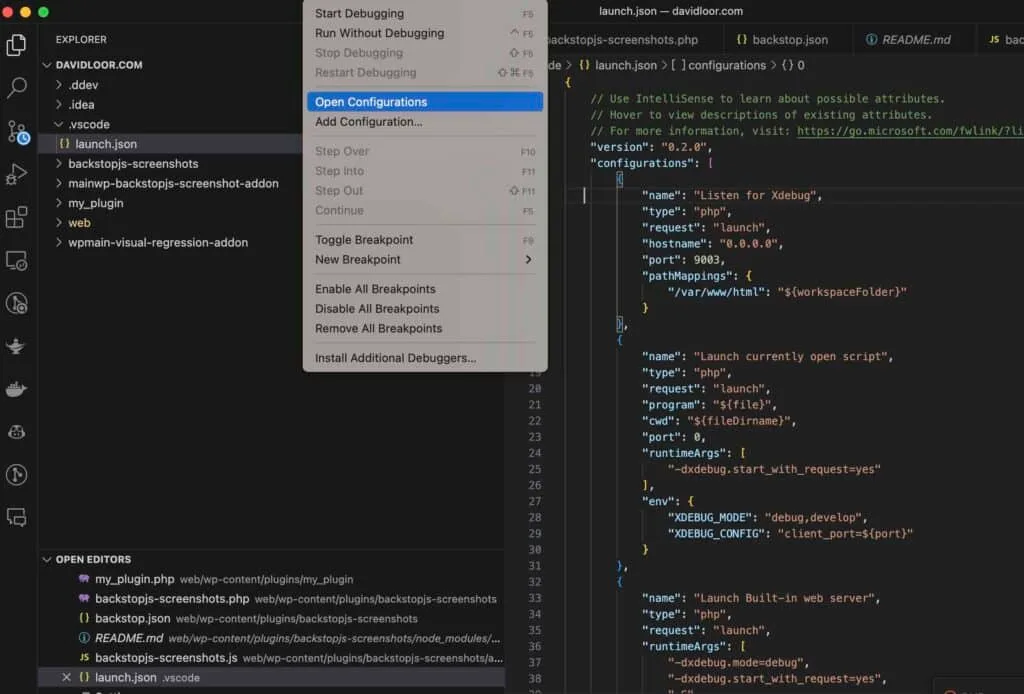This screenshot has height=694, width=1024.
Task: Choose Enable All Breakpoints
Action: (x=424, y=289)
